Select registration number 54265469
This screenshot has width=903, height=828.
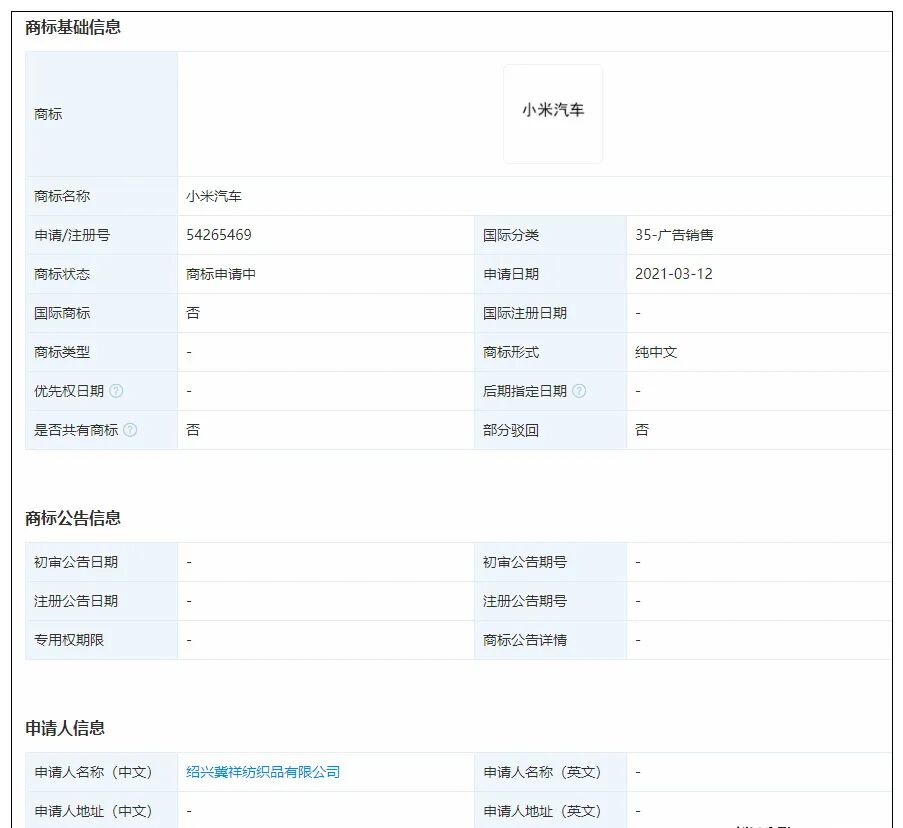(x=219, y=235)
